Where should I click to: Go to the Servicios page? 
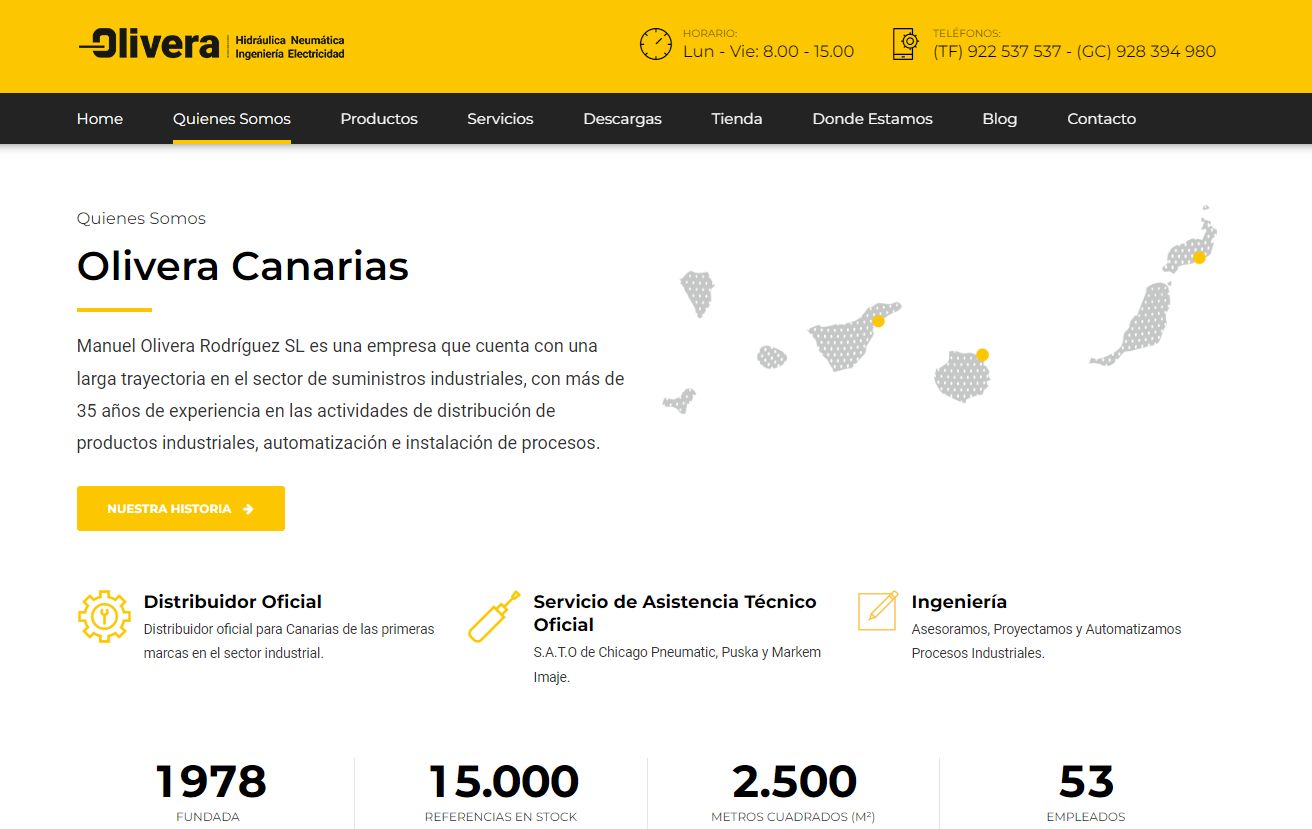(500, 119)
